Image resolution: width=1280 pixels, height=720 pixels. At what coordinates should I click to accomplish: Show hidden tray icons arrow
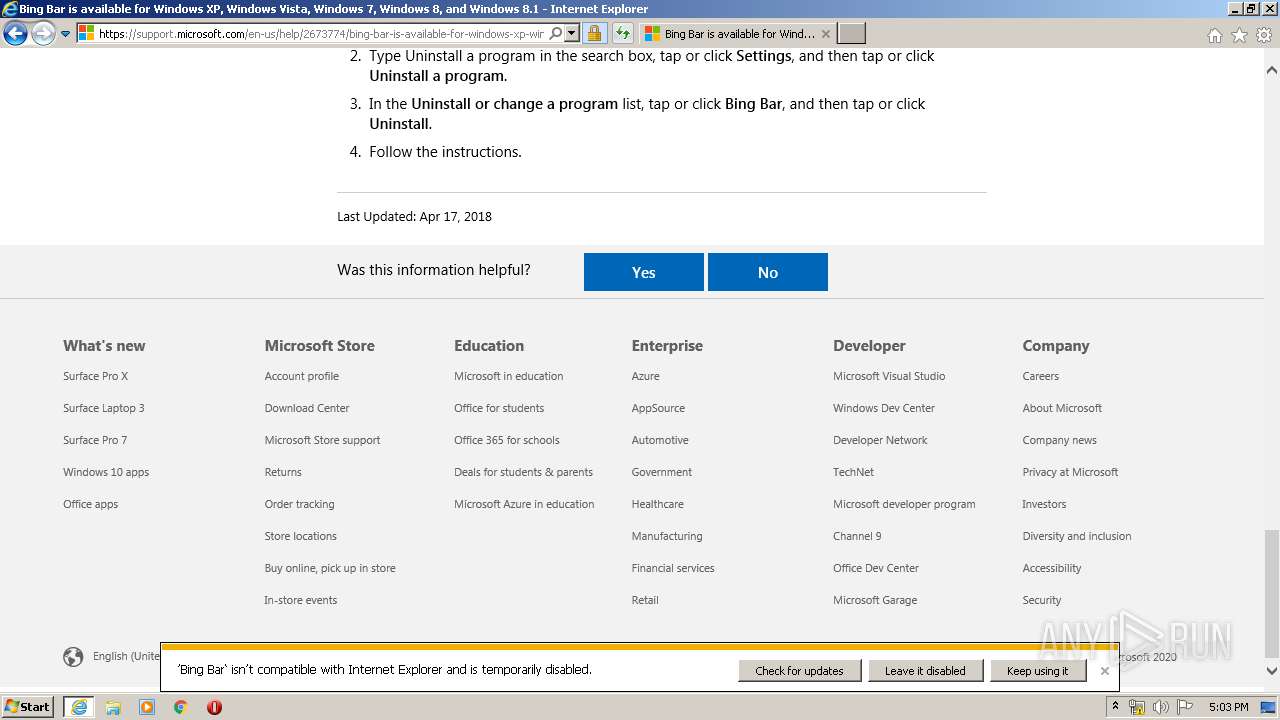coord(1116,707)
